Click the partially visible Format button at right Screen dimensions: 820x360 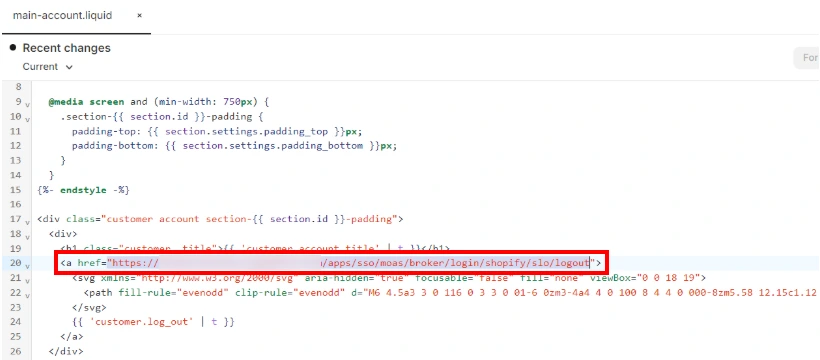[808, 58]
